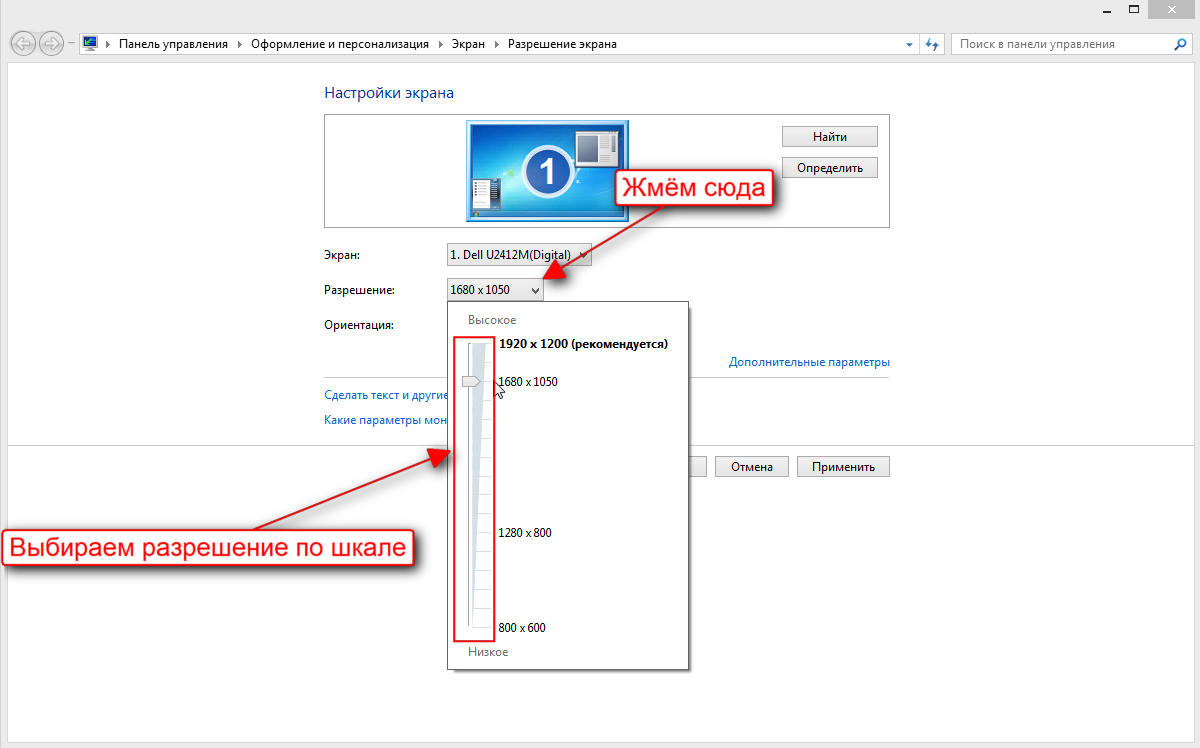Open the address bar history dropdown arrow

(x=909, y=45)
